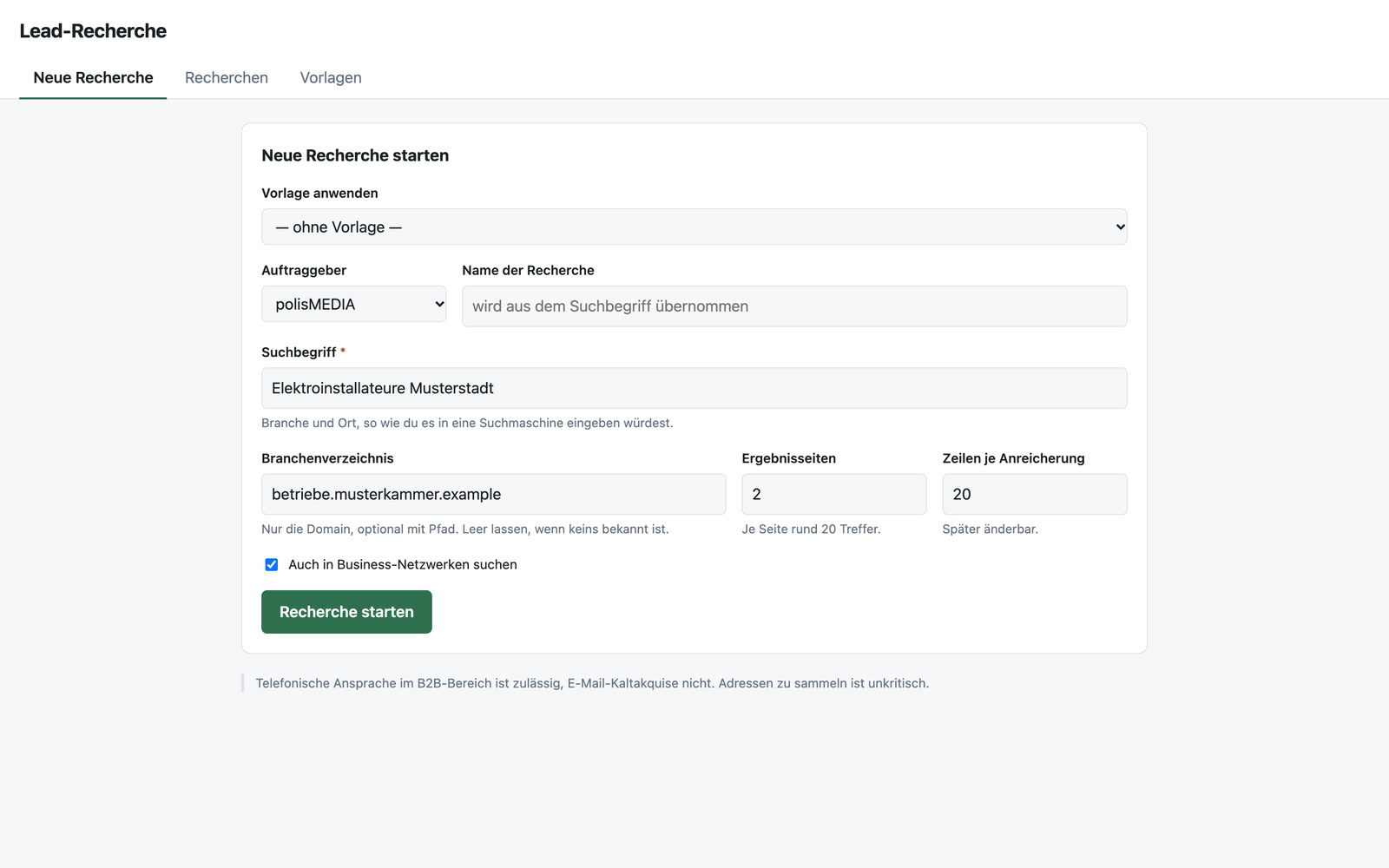Start the search with Recherche starten
1389x868 pixels.
coord(346,612)
